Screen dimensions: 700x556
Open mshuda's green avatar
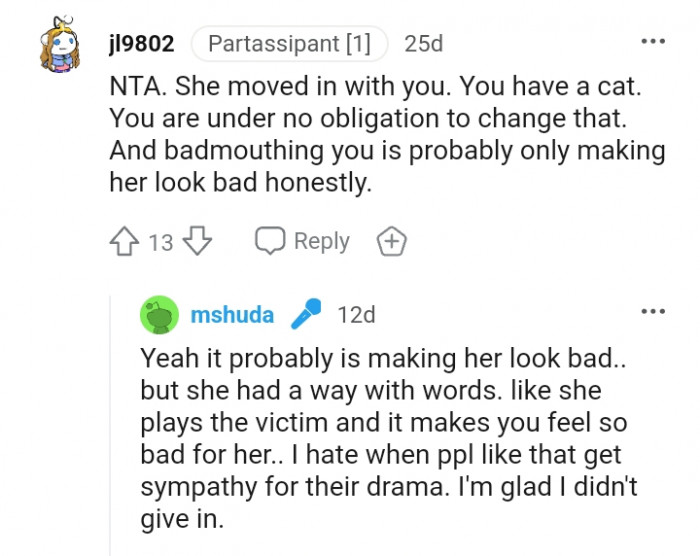point(160,315)
